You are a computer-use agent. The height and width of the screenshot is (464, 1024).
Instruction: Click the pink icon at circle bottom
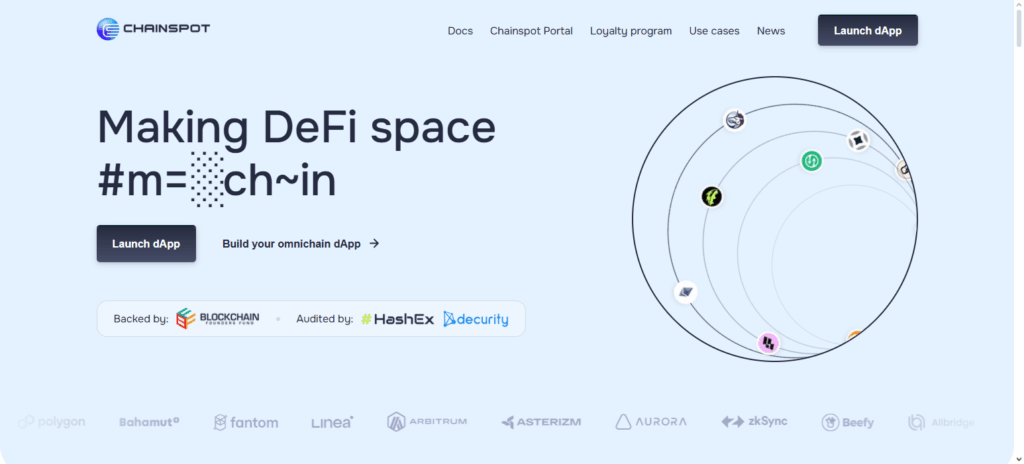click(768, 343)
